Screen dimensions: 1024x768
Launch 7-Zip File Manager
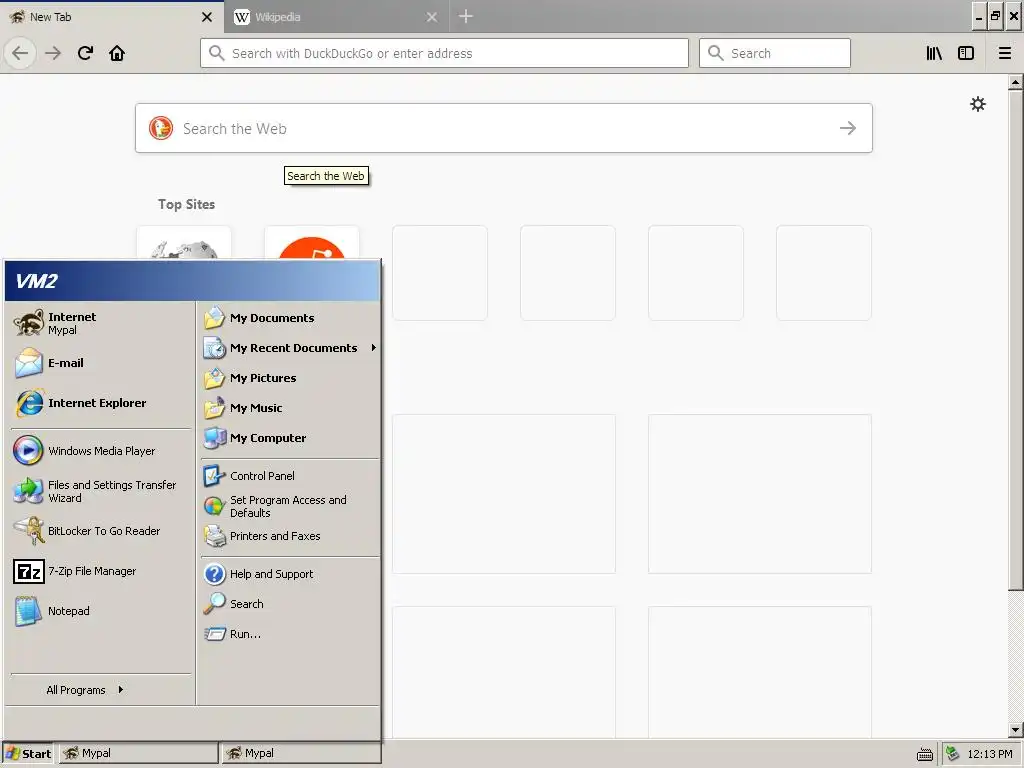click(x=101, y=571)
